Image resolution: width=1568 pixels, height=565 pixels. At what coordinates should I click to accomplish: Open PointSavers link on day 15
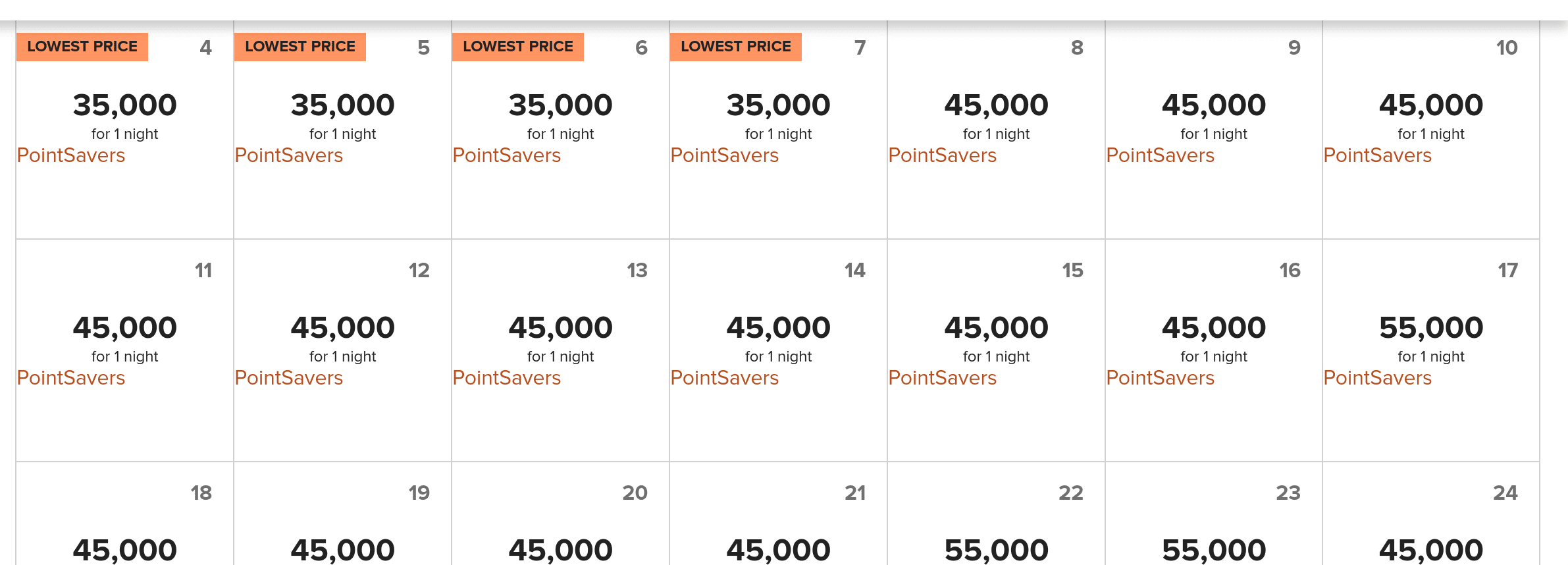tap(943, 378)
